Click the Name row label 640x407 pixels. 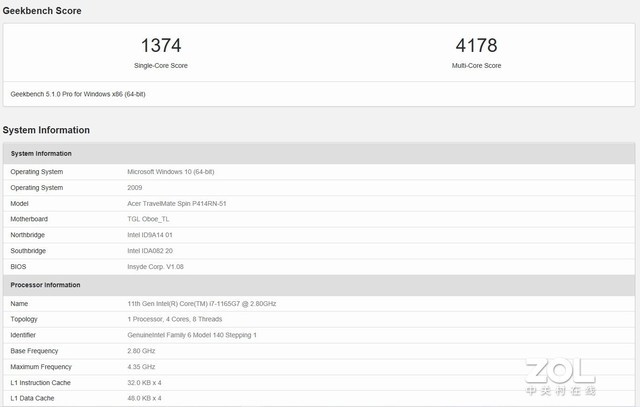tap(19, 304)
